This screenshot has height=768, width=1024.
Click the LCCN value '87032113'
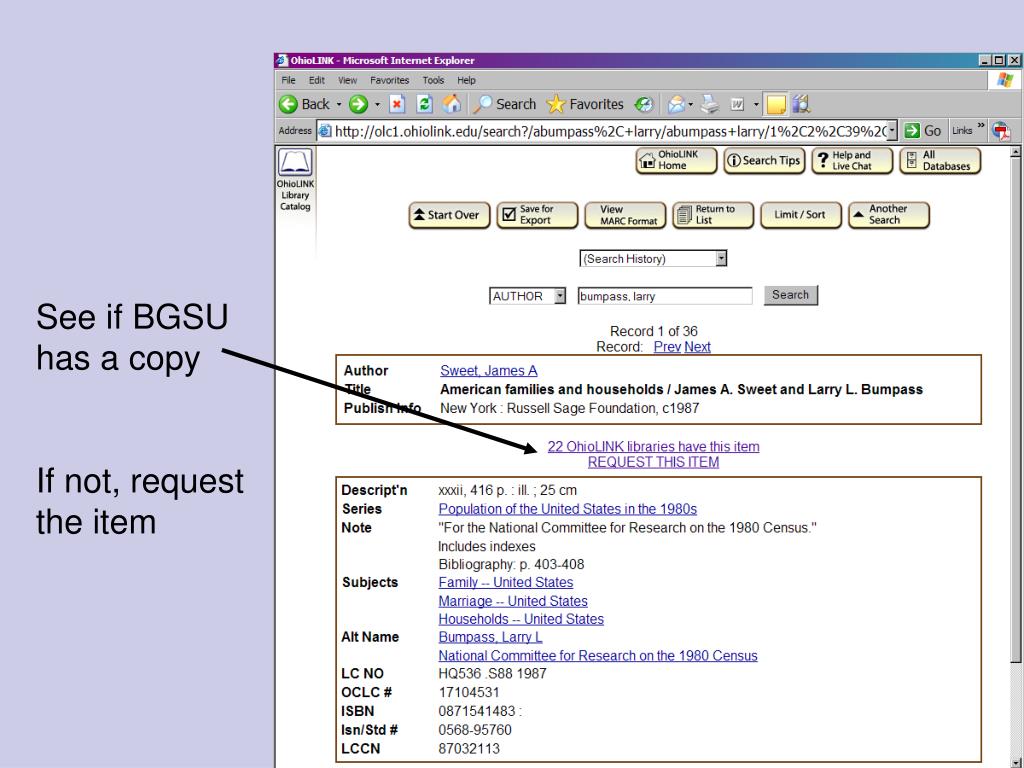point(469,748)
